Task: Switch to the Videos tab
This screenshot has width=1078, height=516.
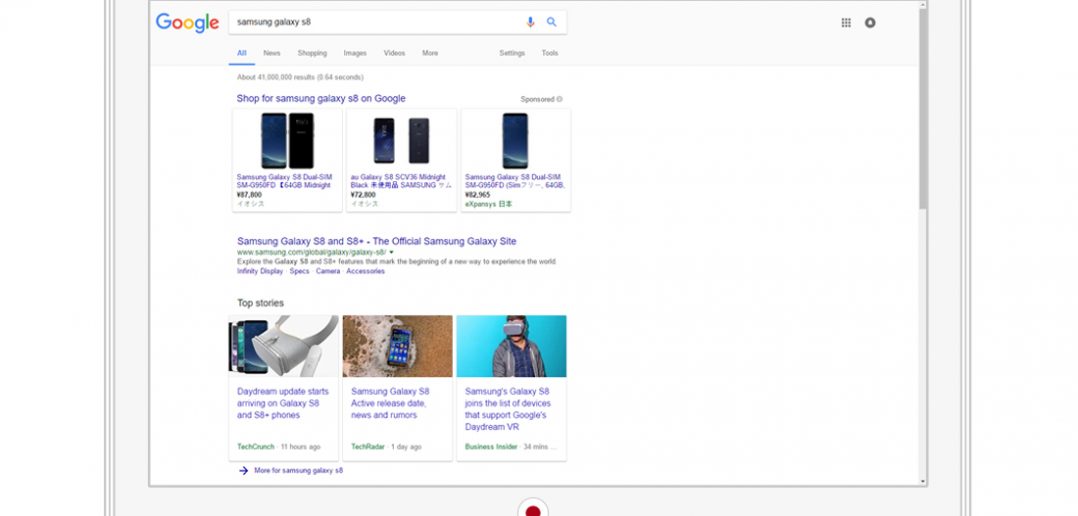Action: tap(394, 53)
